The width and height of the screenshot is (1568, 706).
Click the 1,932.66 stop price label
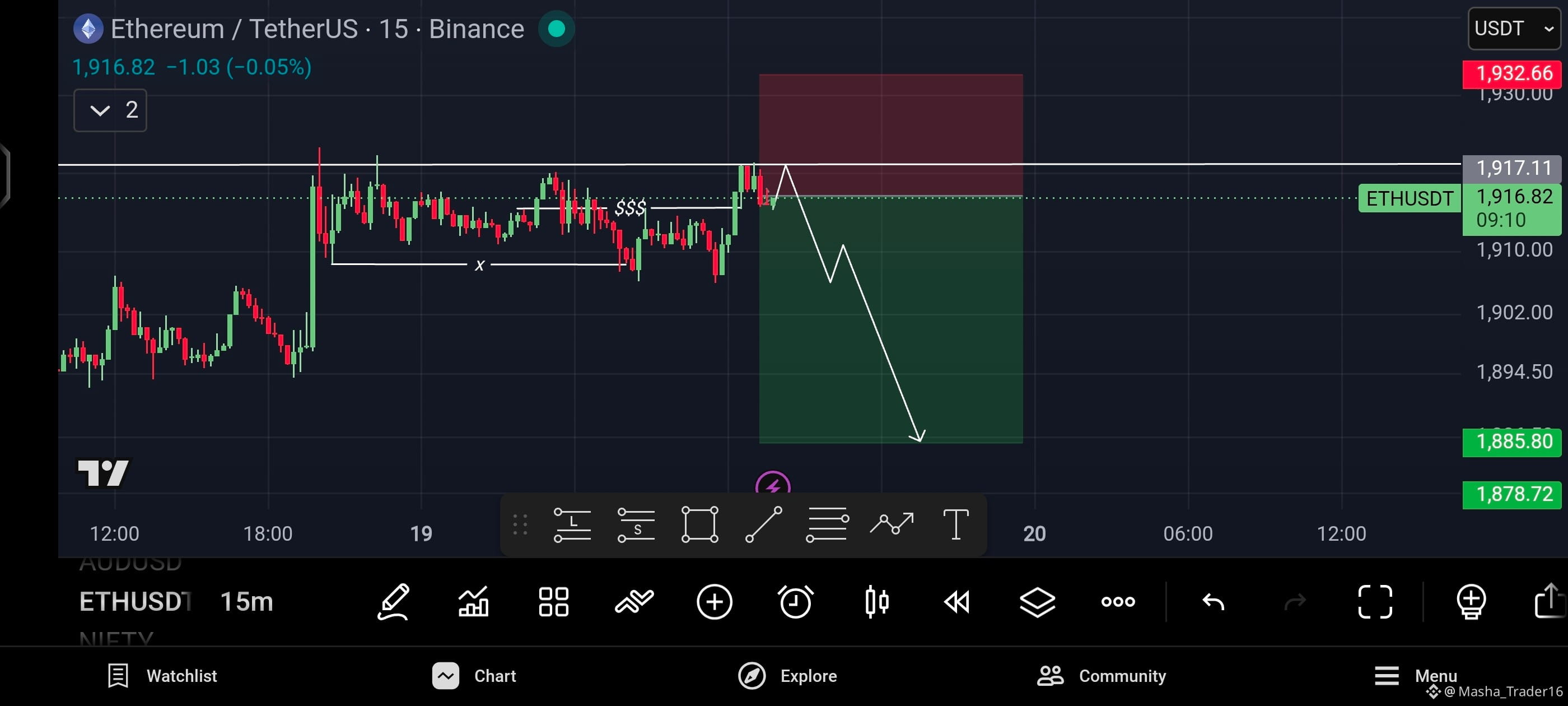[x=1512, y=74]
